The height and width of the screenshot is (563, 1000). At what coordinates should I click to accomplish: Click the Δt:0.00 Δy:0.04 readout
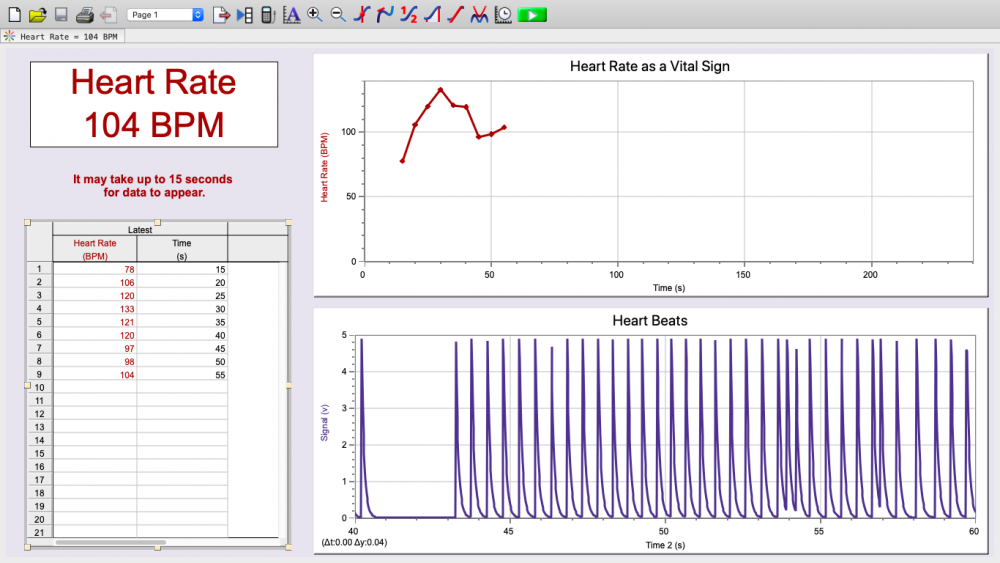coord(355,543)
